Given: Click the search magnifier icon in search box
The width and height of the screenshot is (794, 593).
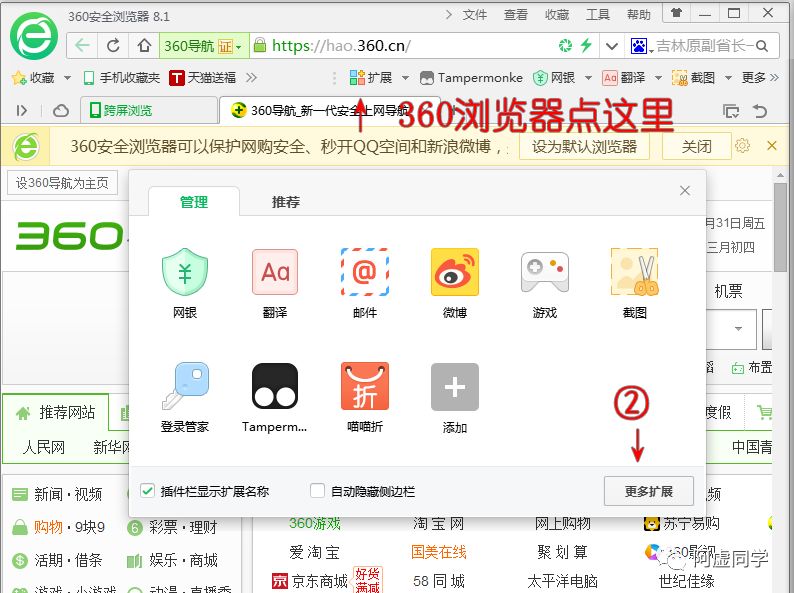Looking at the screenshot, I should 762,46.
